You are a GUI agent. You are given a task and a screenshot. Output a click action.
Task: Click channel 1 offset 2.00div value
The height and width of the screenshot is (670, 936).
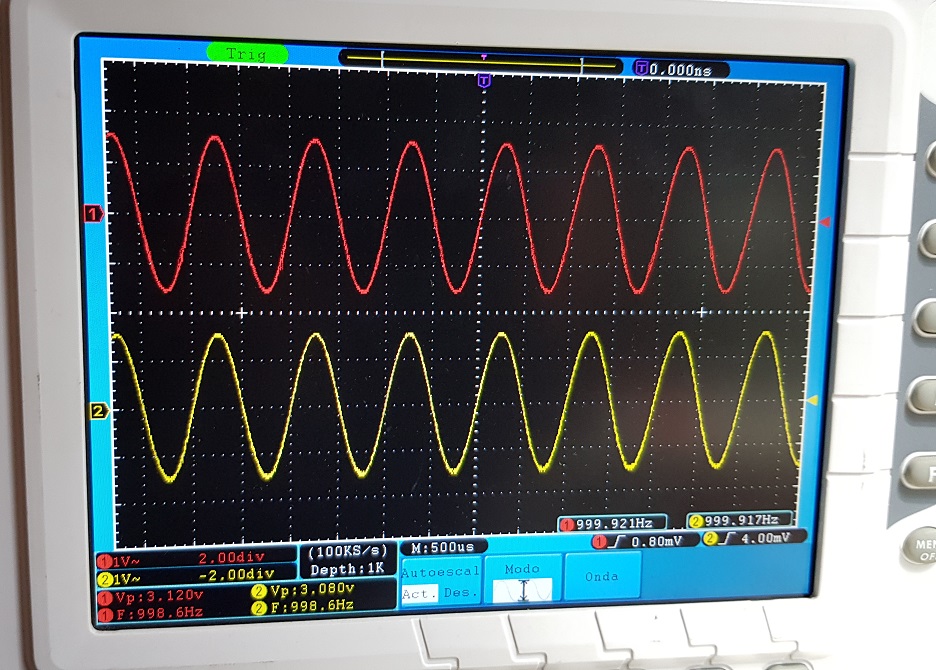[231, 558]
